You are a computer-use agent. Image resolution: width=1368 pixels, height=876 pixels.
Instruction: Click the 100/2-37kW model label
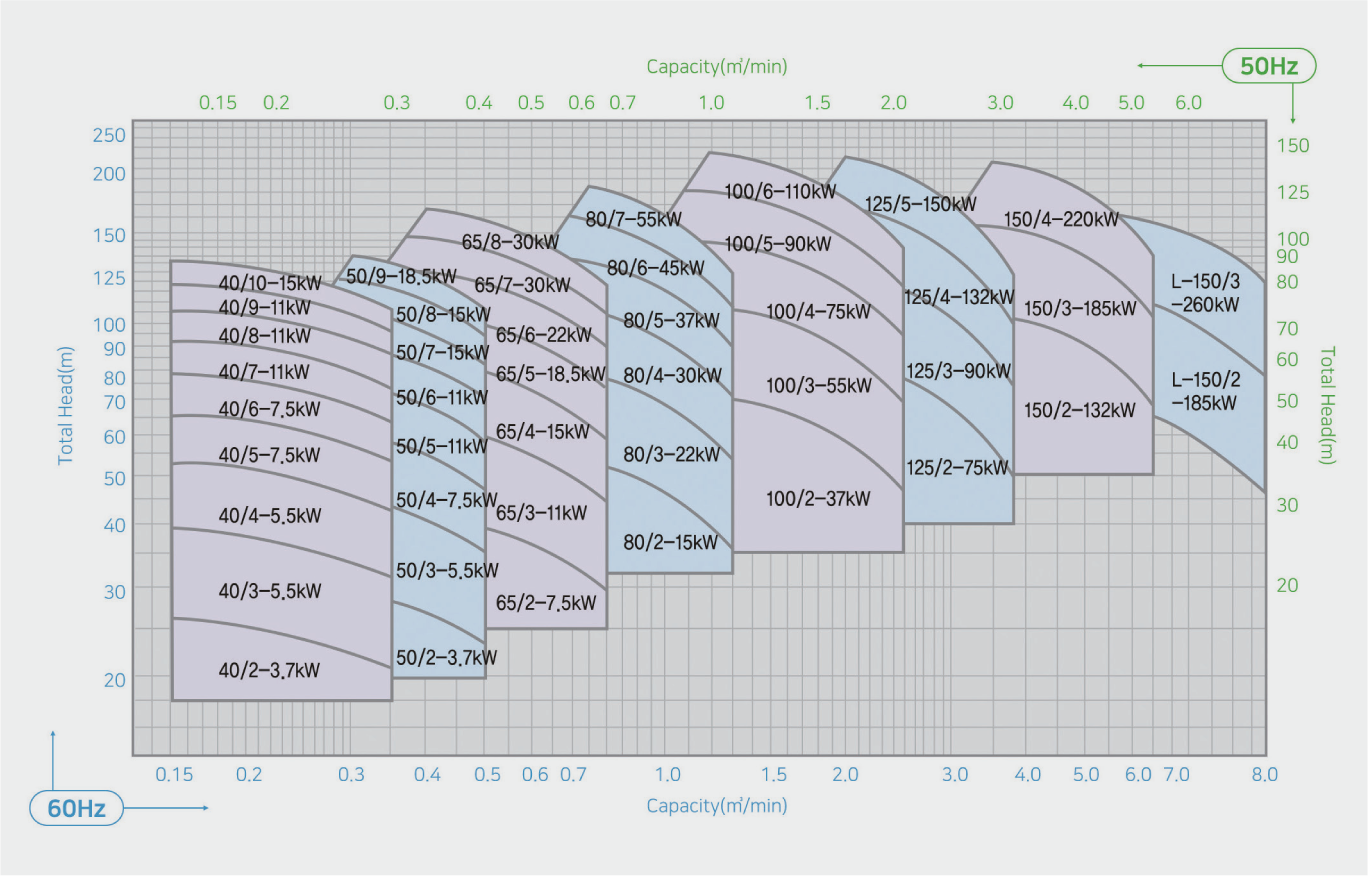(x=818, y=499)
